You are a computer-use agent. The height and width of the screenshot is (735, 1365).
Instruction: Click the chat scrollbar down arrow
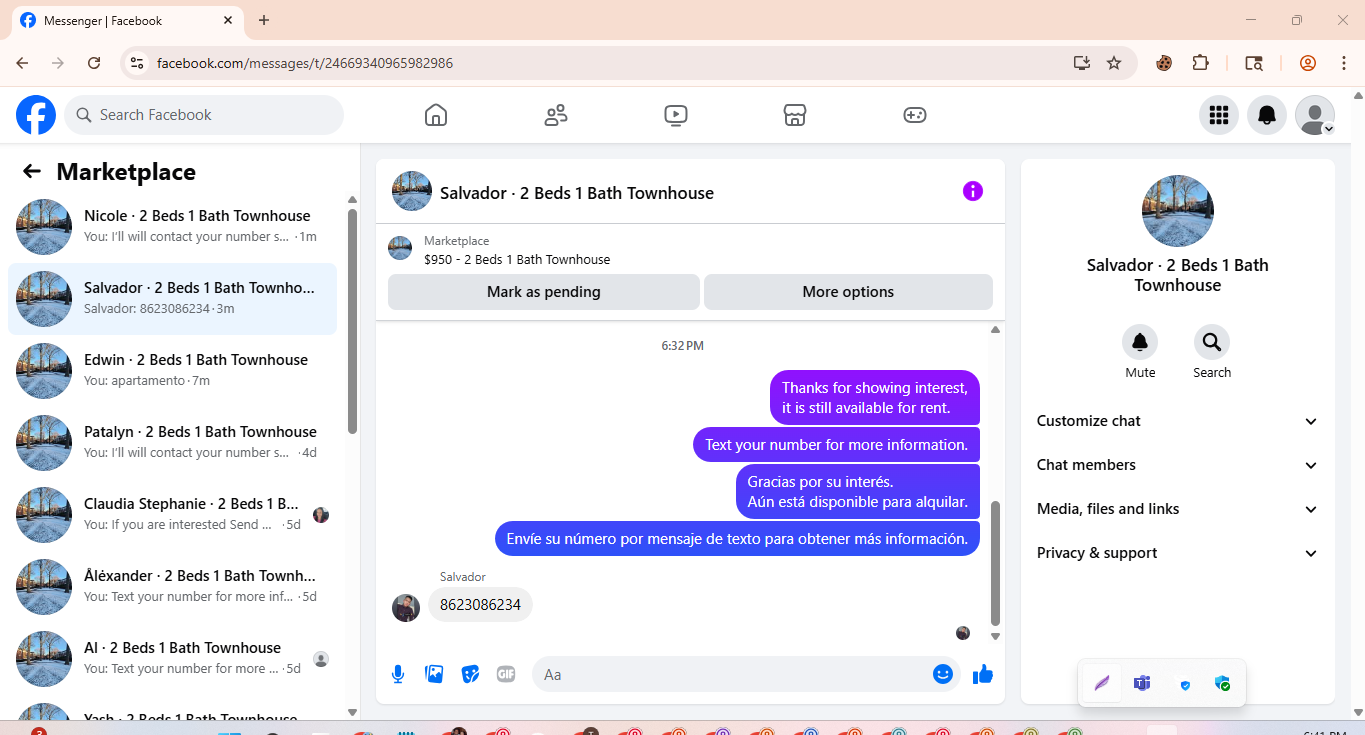click(995, 636)
